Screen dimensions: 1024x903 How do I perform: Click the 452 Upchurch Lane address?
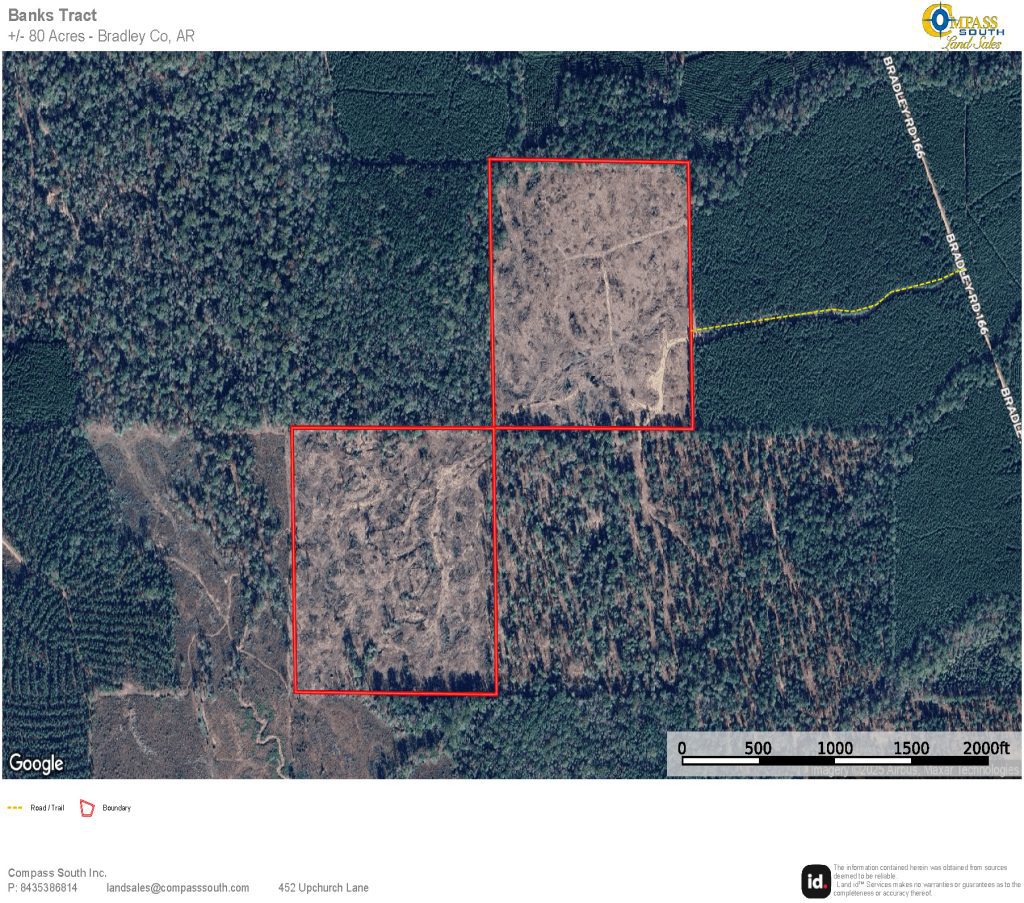pos(323,888)
